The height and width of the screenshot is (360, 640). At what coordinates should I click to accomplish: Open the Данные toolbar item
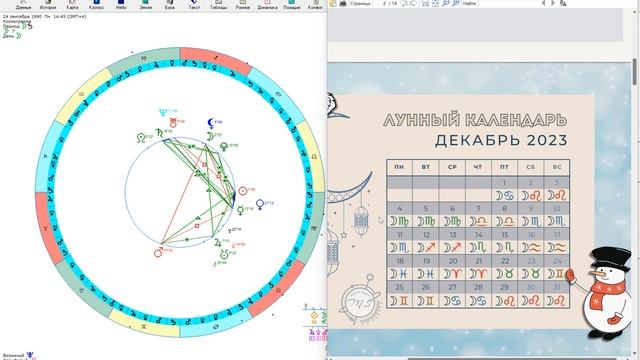(x=23, y=5)
